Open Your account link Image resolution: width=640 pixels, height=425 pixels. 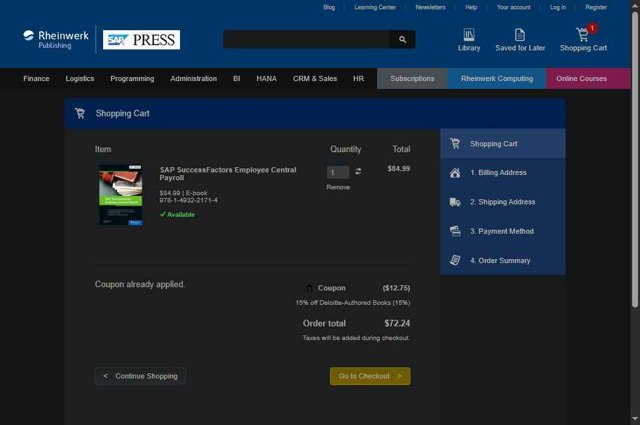(x=513, y=7)
